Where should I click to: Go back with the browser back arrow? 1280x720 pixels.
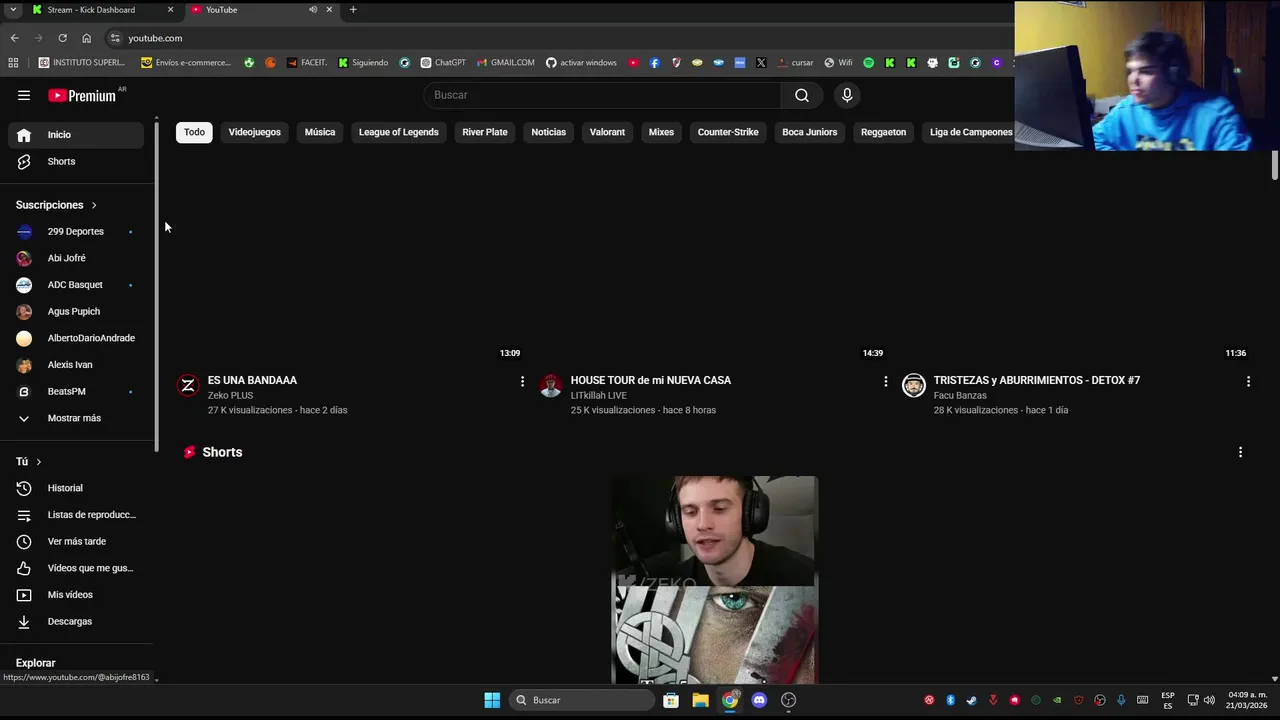coord(14,38)
